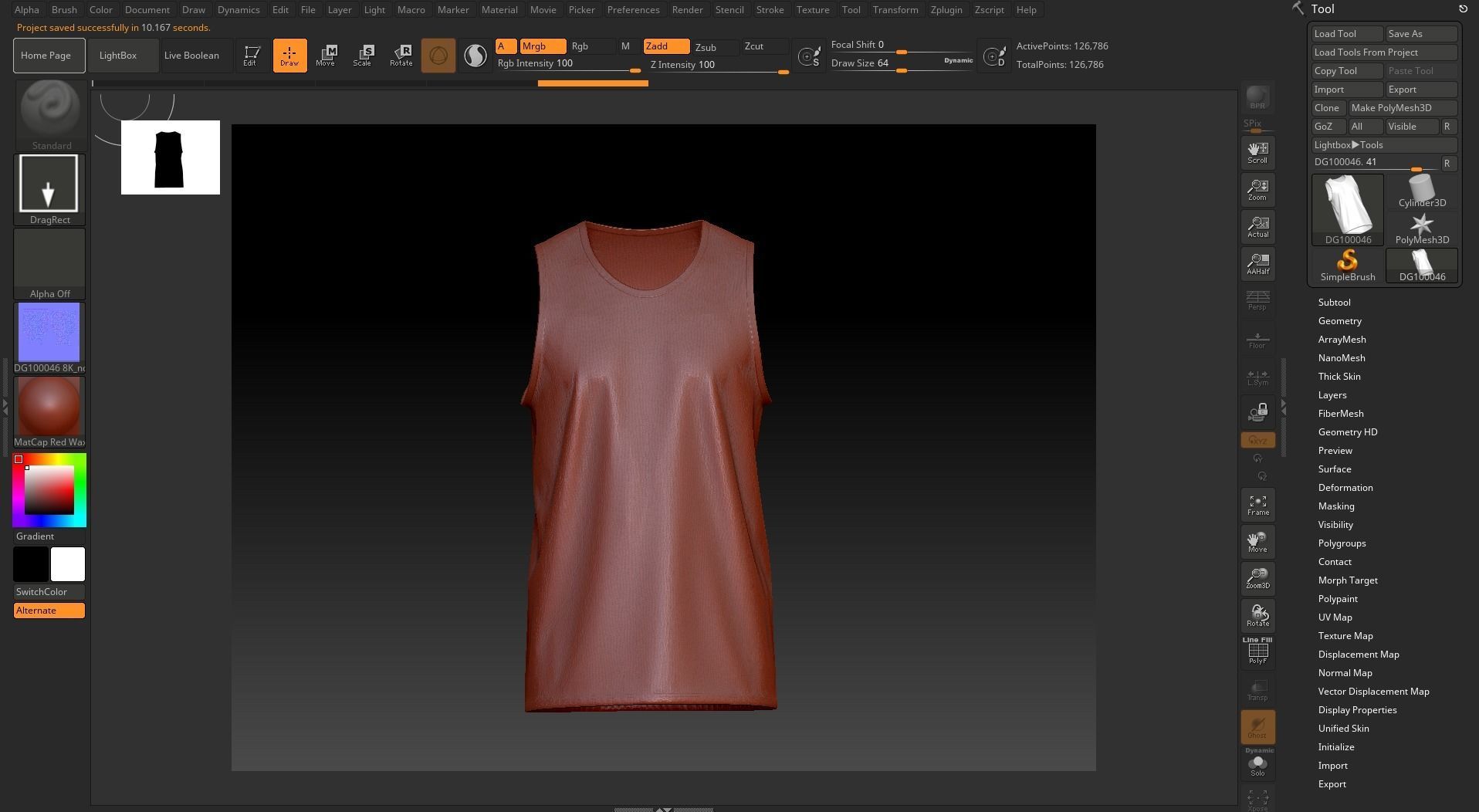Click the Home Page button
The width and height of the screenshot is (1479, 812).
click(x=49, y=56)
